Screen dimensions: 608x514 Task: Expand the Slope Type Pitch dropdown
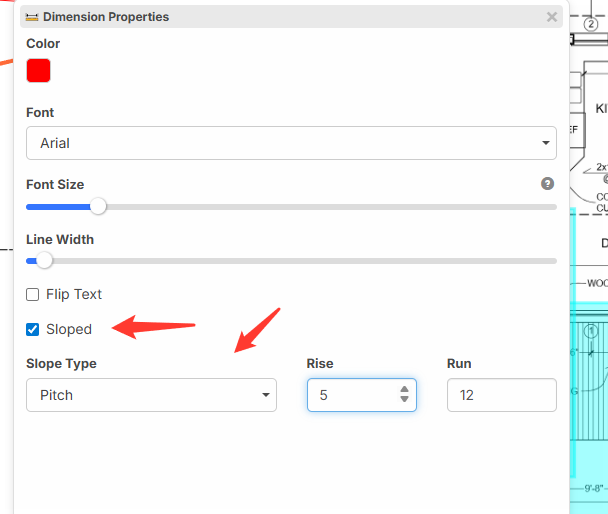pyautogui.click(x=151, y=395)
